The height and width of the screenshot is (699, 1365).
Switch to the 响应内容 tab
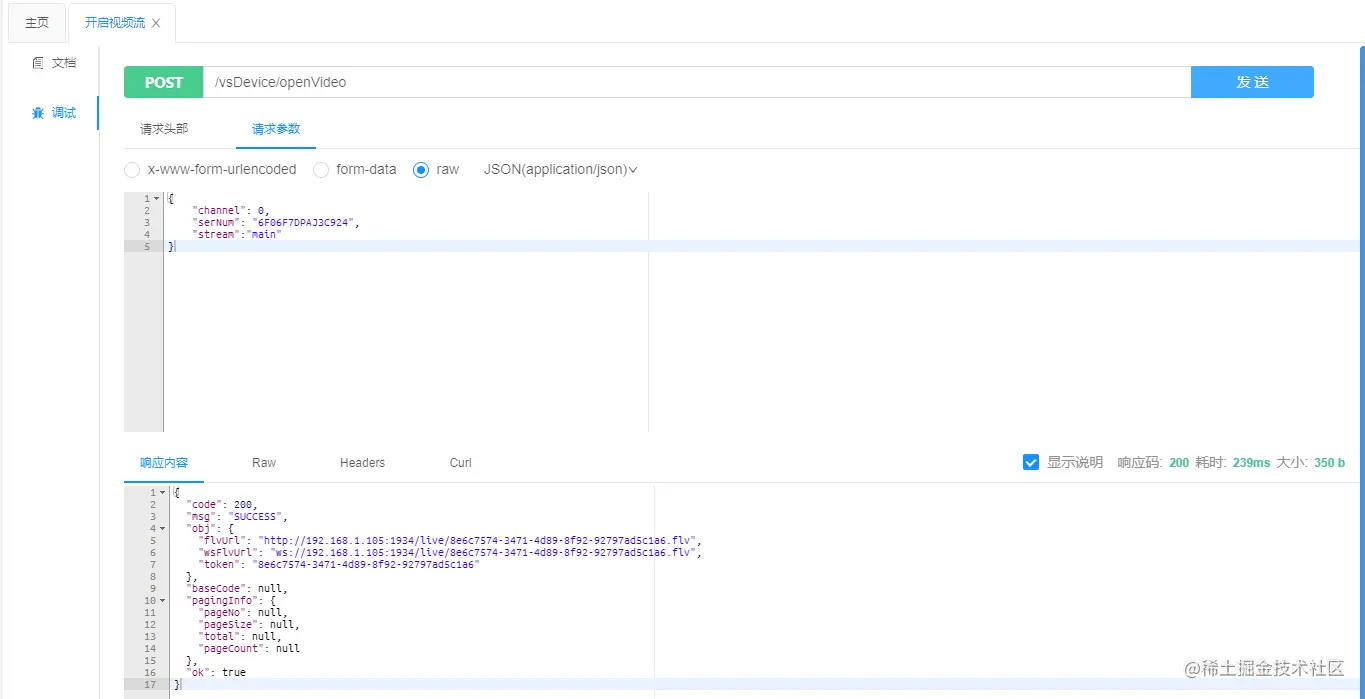(x=164, y=463)
